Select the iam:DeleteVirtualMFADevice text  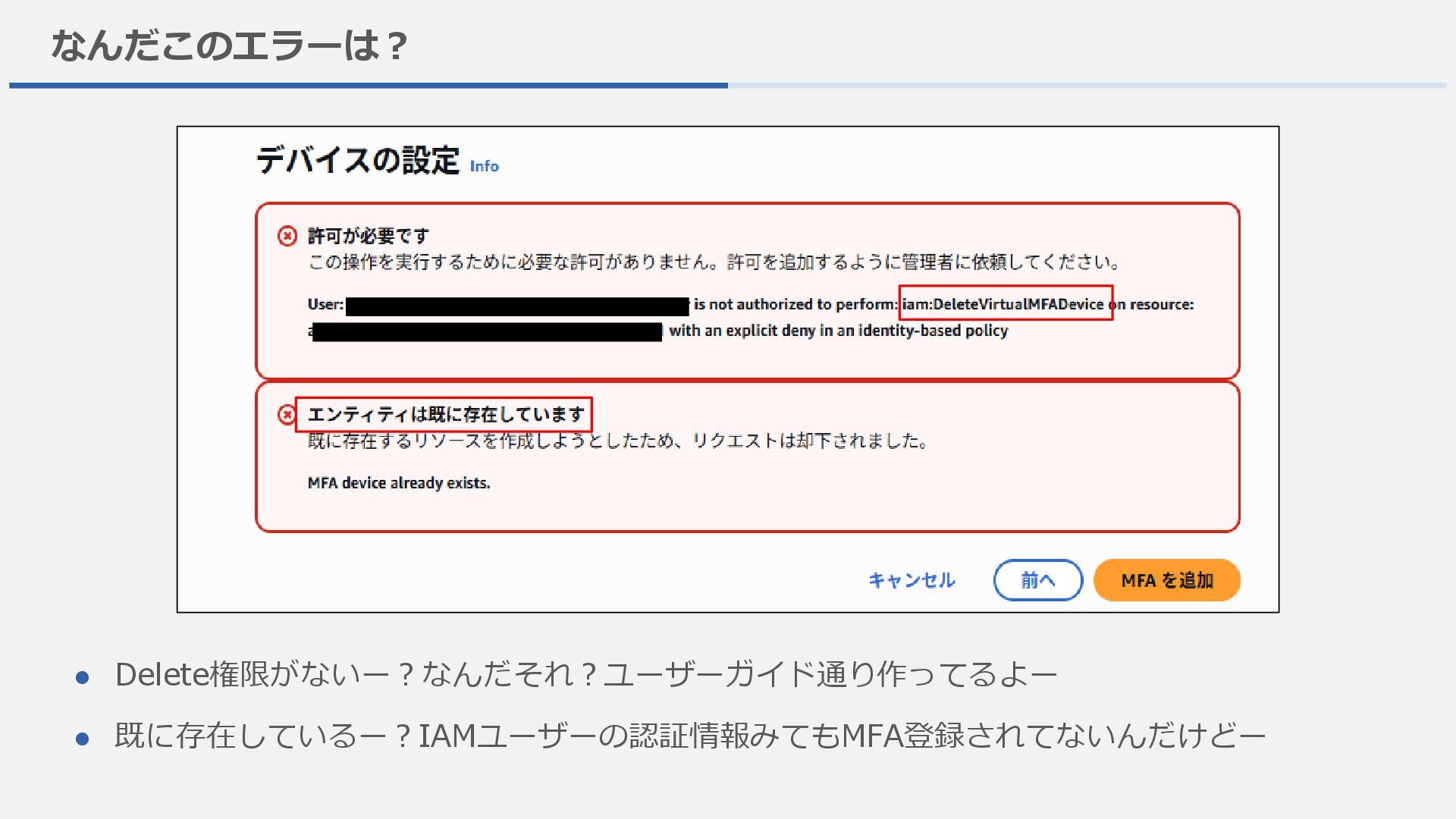coord(1003,304)
